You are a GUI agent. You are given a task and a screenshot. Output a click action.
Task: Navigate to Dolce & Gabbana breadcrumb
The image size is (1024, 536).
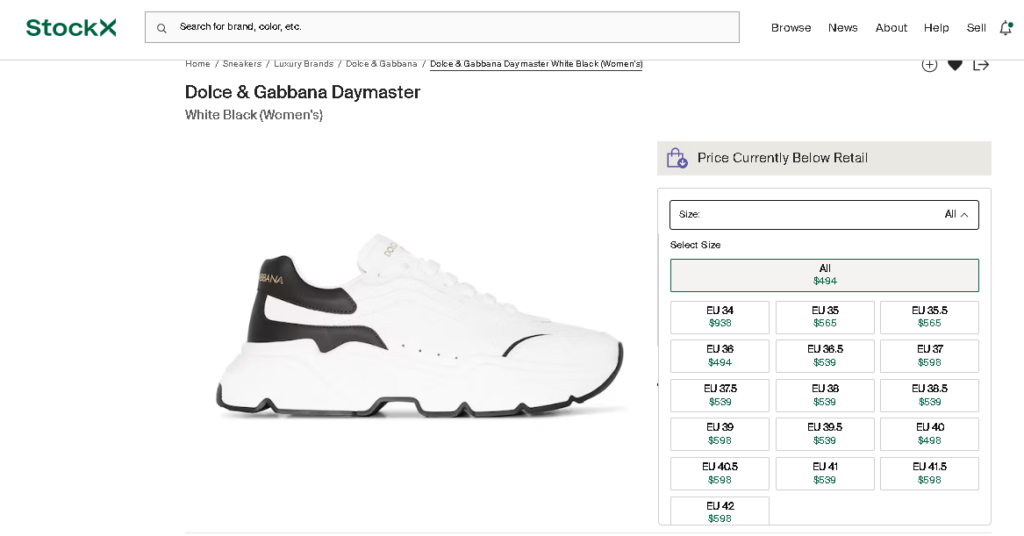point(381,64)
